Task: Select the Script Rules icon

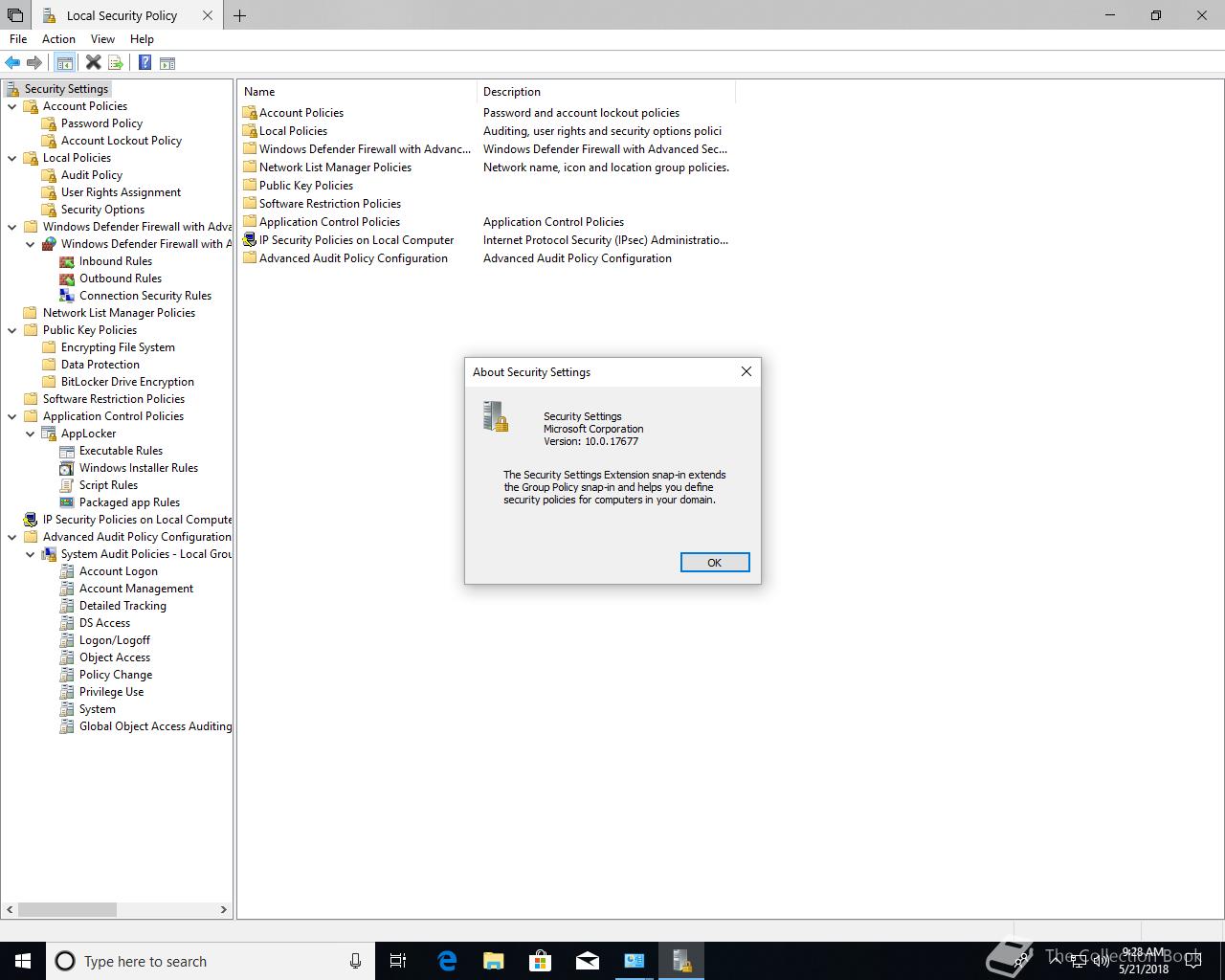Action: click(x=67, y=485)
